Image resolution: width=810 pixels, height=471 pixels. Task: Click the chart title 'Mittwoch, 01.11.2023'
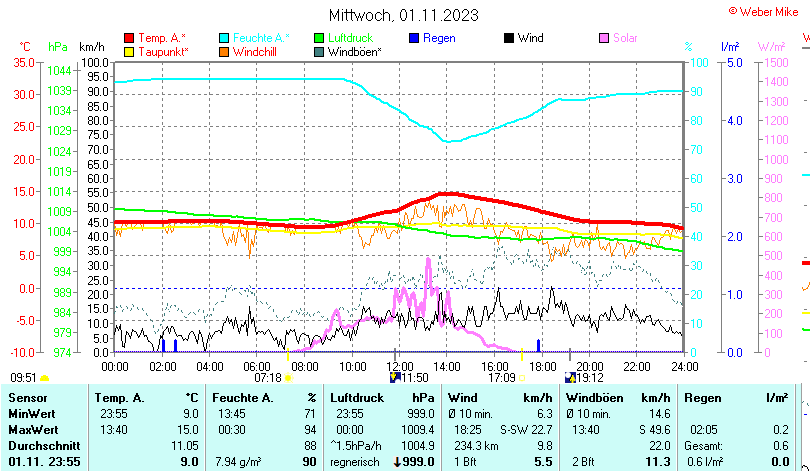pyautogui.click(x=404, y=15)
